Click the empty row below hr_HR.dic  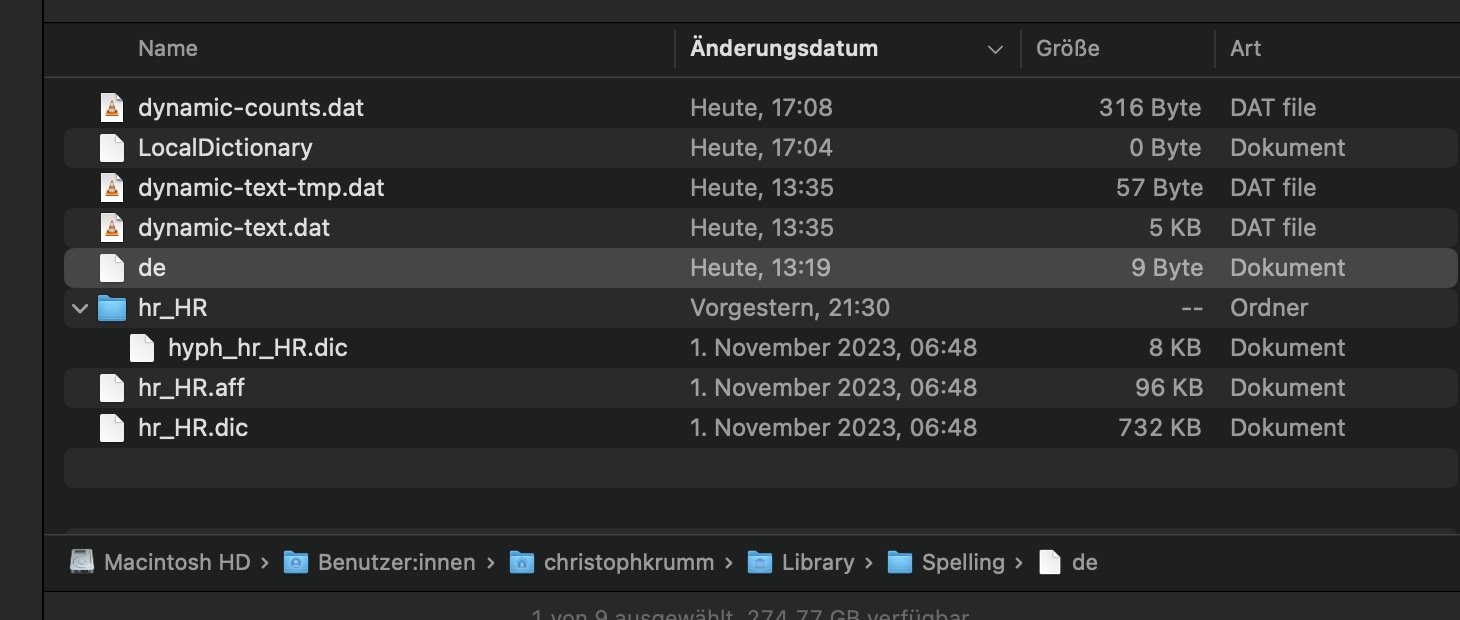(x=760, y=467)
